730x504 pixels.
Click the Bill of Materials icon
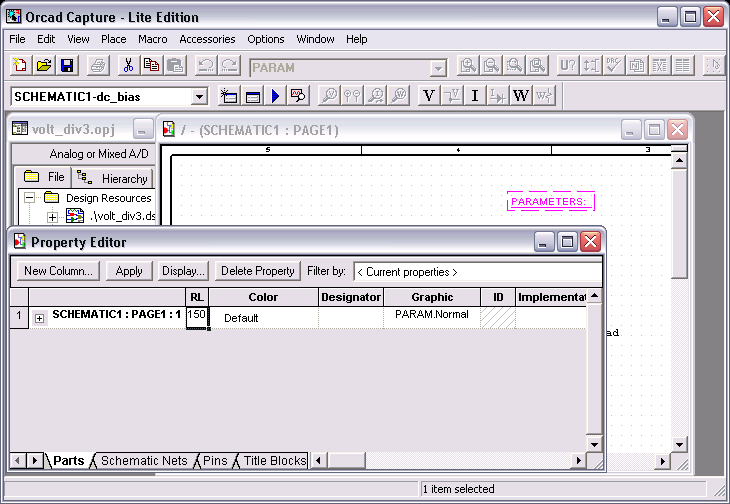[683, 66]
